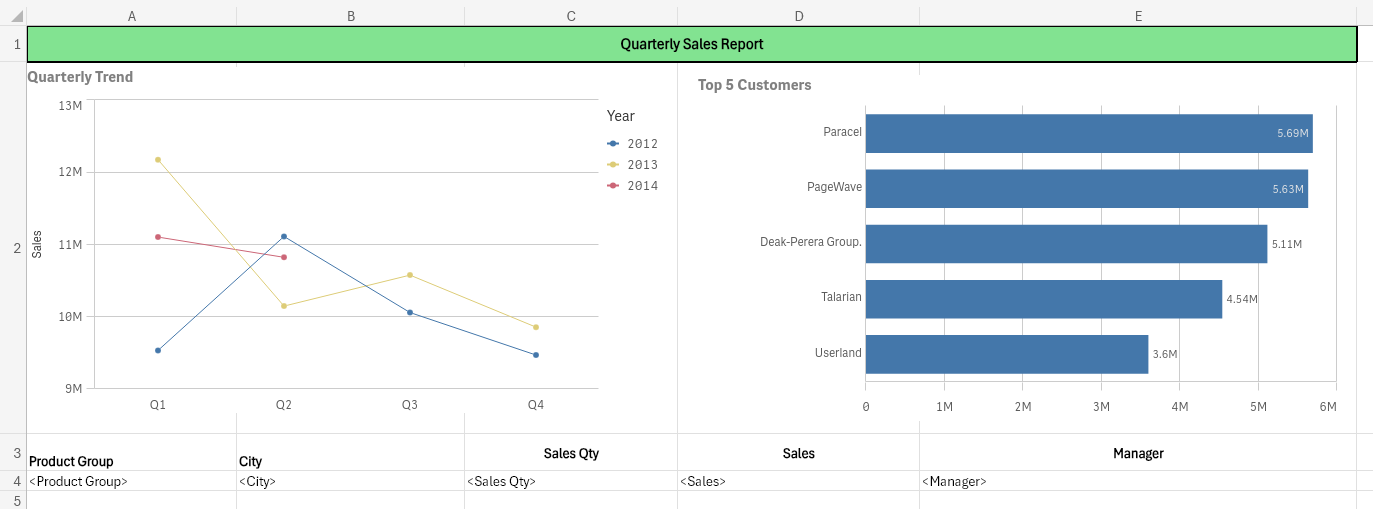Image resolution: width=1373 pixels, height=509 pixels.
Task: Click the 2012 legend marker
Action: coord(613,144)
